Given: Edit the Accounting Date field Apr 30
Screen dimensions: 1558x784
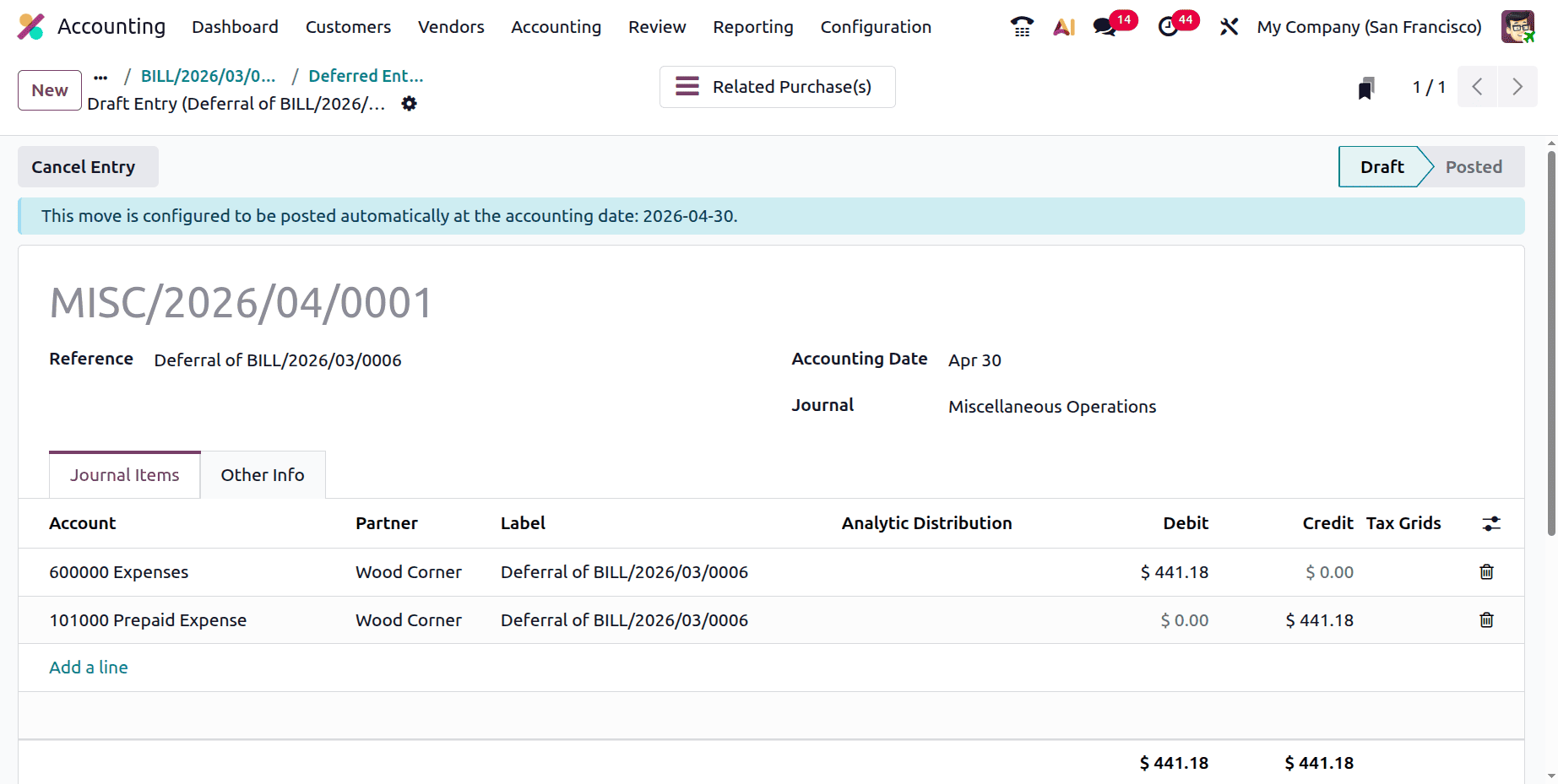Looking at the screenshot, I should [974, 360].
